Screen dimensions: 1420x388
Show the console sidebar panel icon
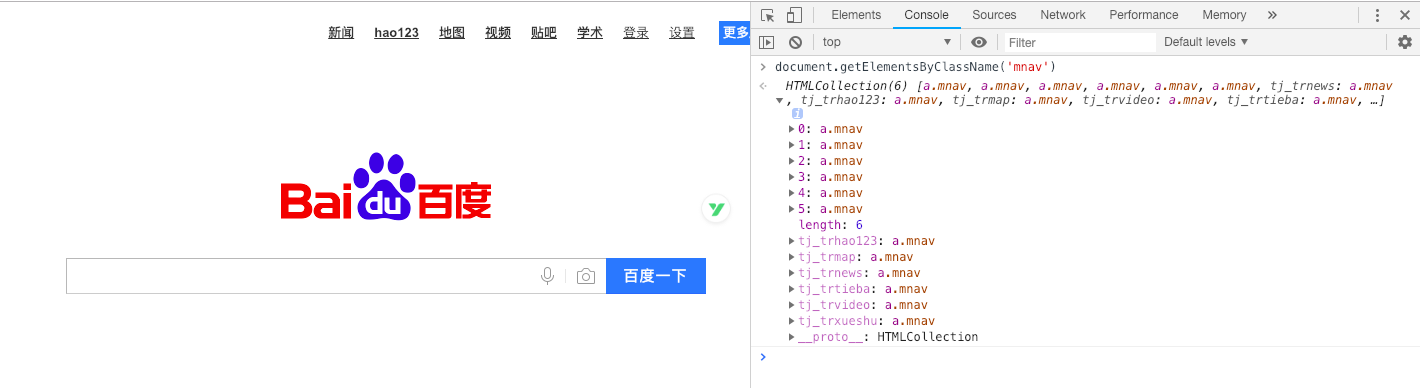pos(767,42)
